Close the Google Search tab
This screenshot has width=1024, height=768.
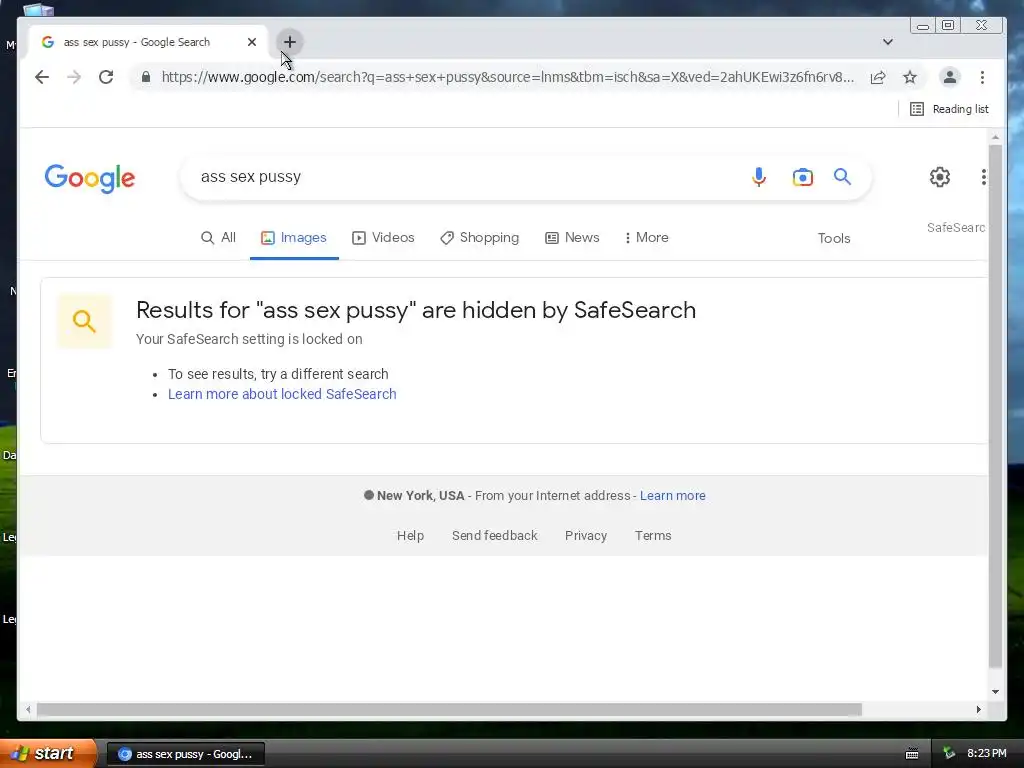coord(251,42)
